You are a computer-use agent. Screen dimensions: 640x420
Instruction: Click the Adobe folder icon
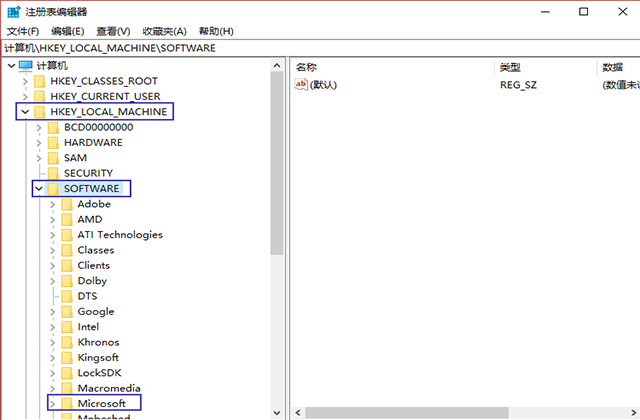coord(67,204)
